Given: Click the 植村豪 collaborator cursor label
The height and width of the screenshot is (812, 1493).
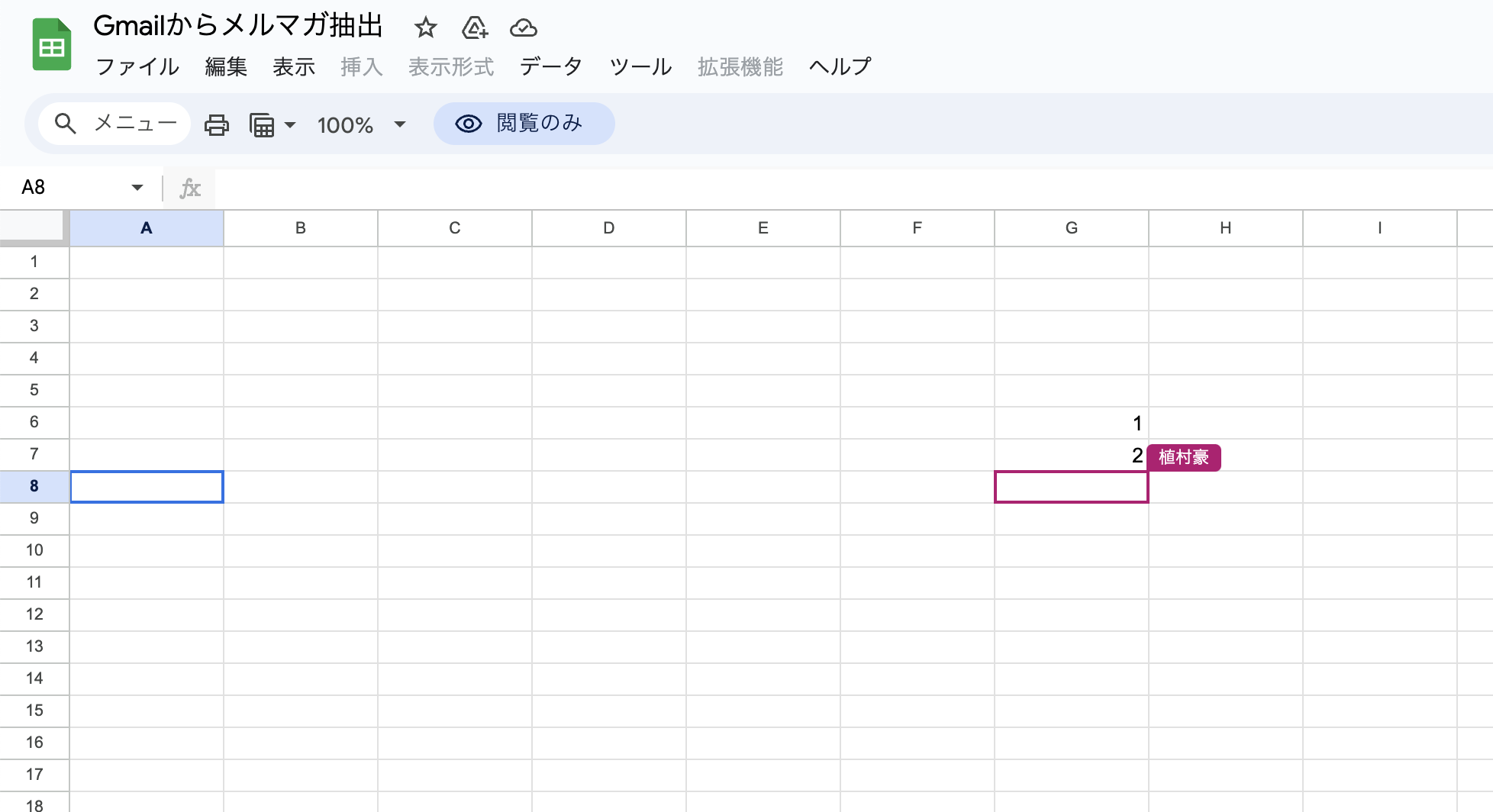Looking at the screenshot, I should tap(1184, 457).
